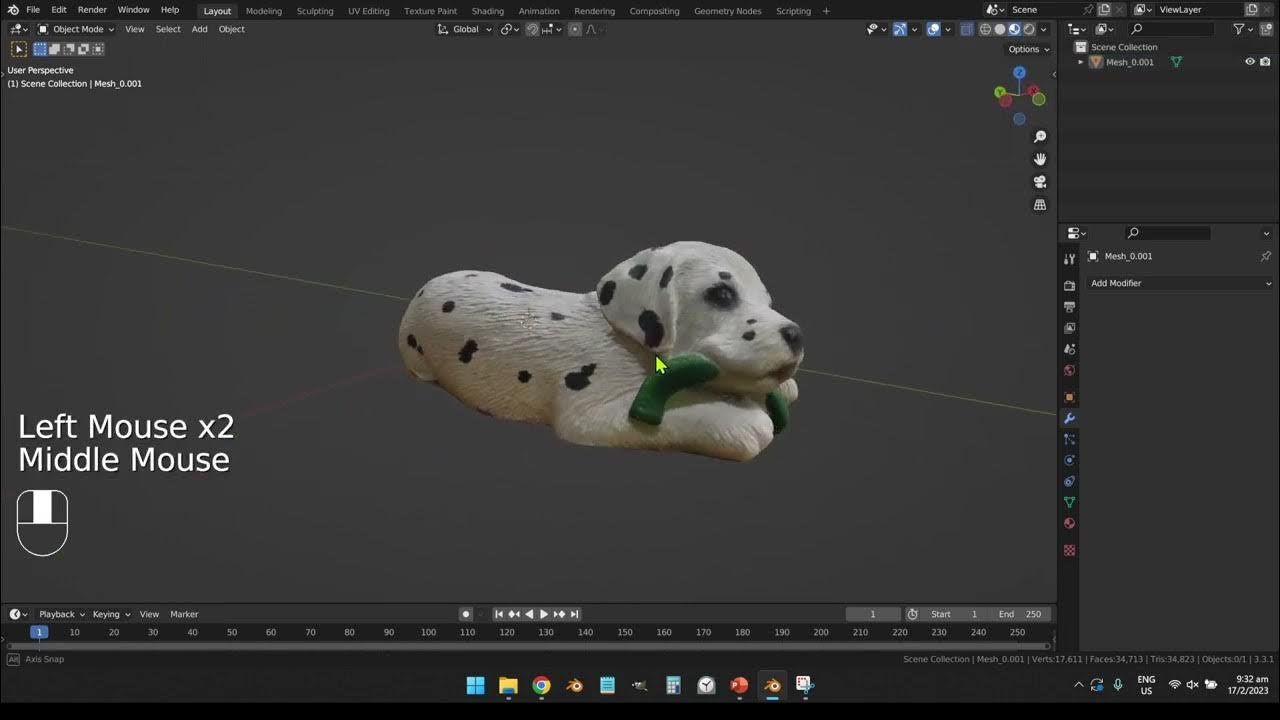This screenshot has width=1280, height=720.
Task: Toggle snapping magnet in viewport header
Action: click(x=532, y=29)
